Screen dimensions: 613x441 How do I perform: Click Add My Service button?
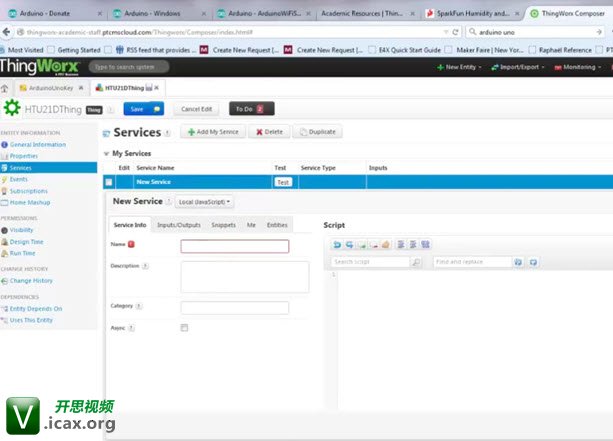point(213,132)
